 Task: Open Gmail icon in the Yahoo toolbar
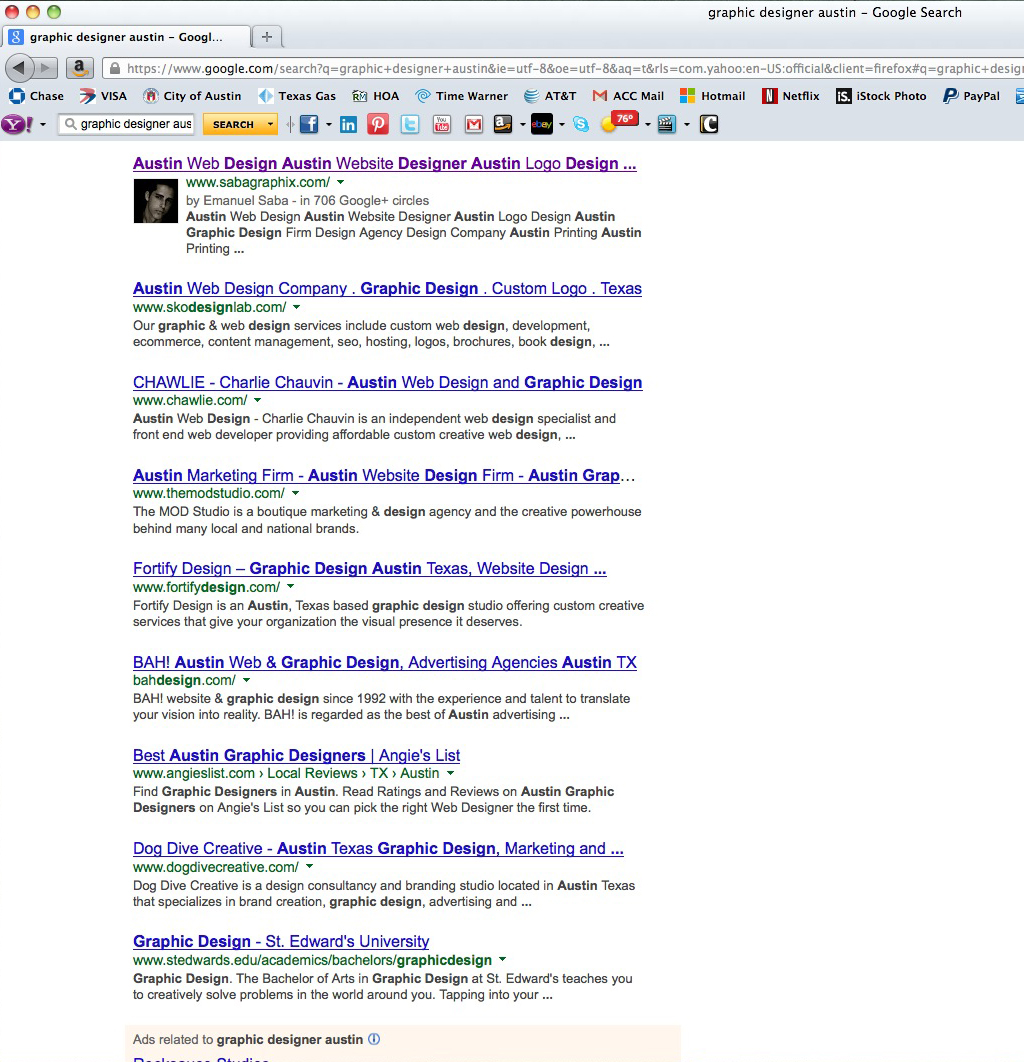point(474,124)
